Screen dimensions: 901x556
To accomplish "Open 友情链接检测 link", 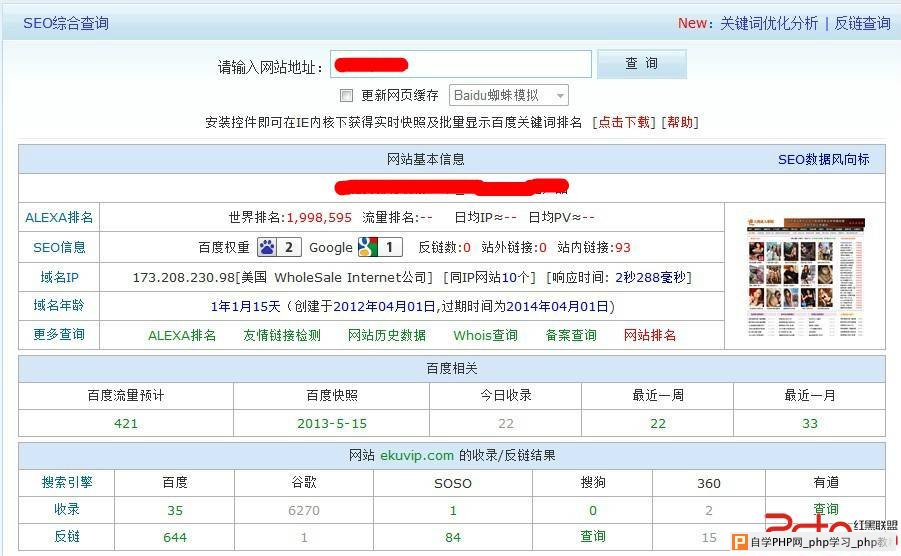I will pyautogui.click(x=282, y=335).
